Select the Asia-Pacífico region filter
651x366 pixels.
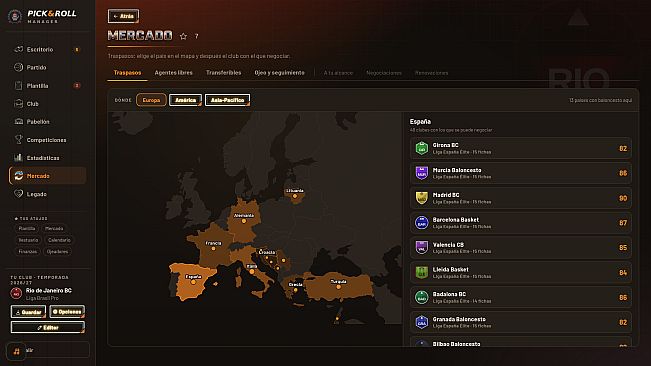[x=228, y=100]
